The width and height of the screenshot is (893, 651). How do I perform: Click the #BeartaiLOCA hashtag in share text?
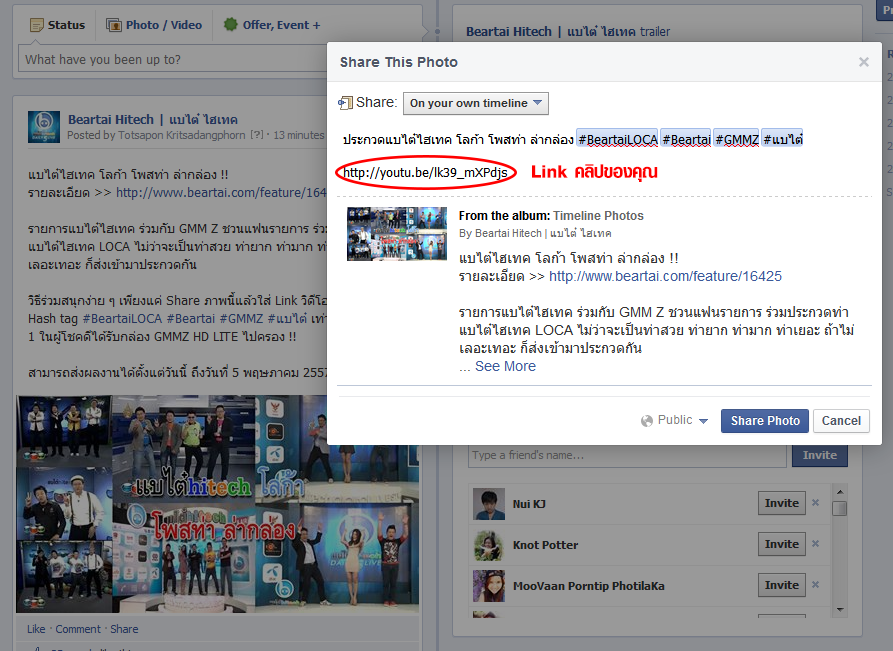pyautogui.click(x=617, y=140)
